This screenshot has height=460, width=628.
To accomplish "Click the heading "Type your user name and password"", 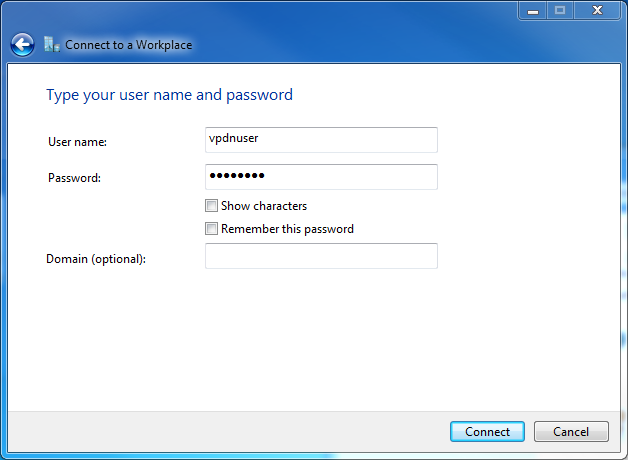I will [x=169, y=95].
